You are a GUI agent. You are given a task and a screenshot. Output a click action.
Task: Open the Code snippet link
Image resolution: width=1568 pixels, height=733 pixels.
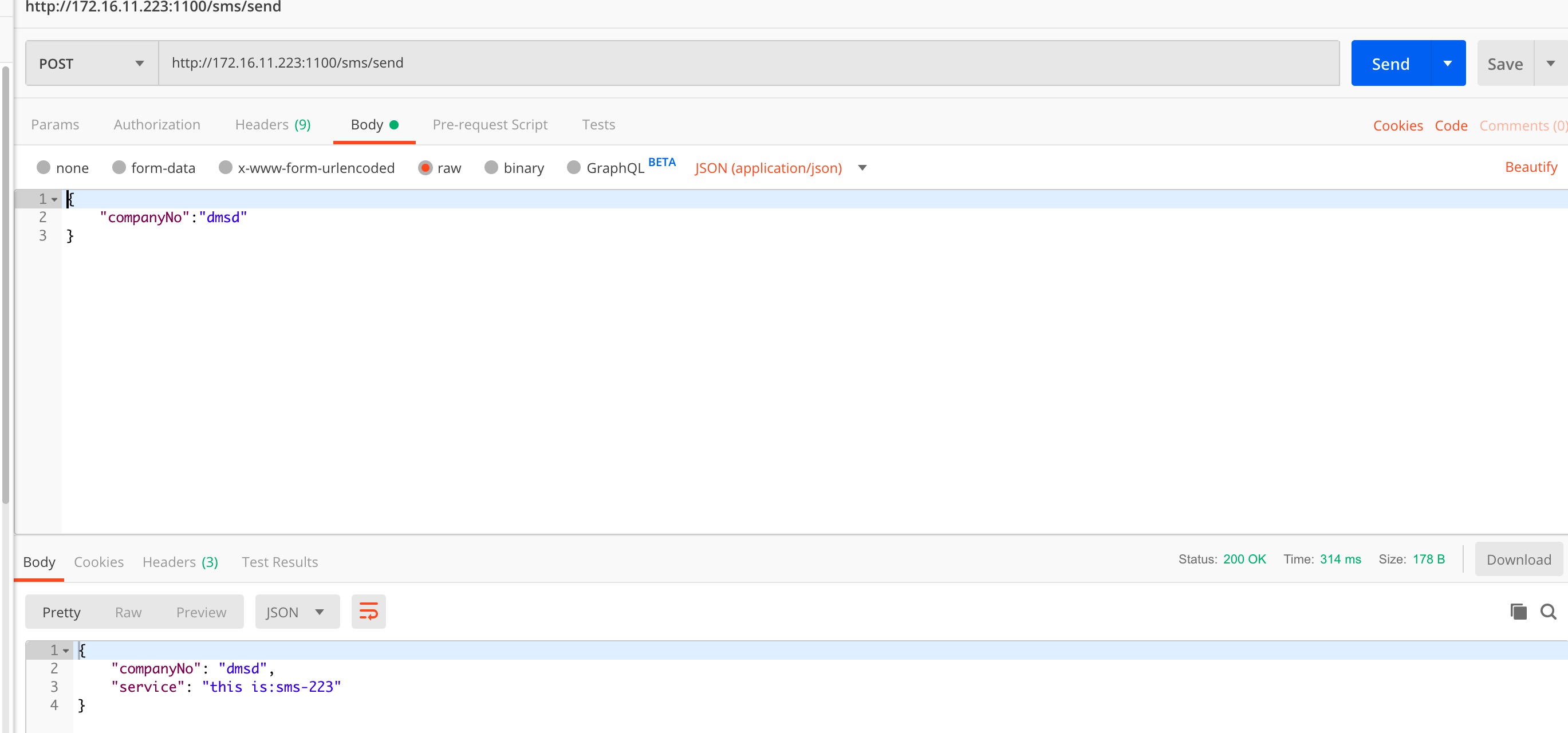[1451, 125]
